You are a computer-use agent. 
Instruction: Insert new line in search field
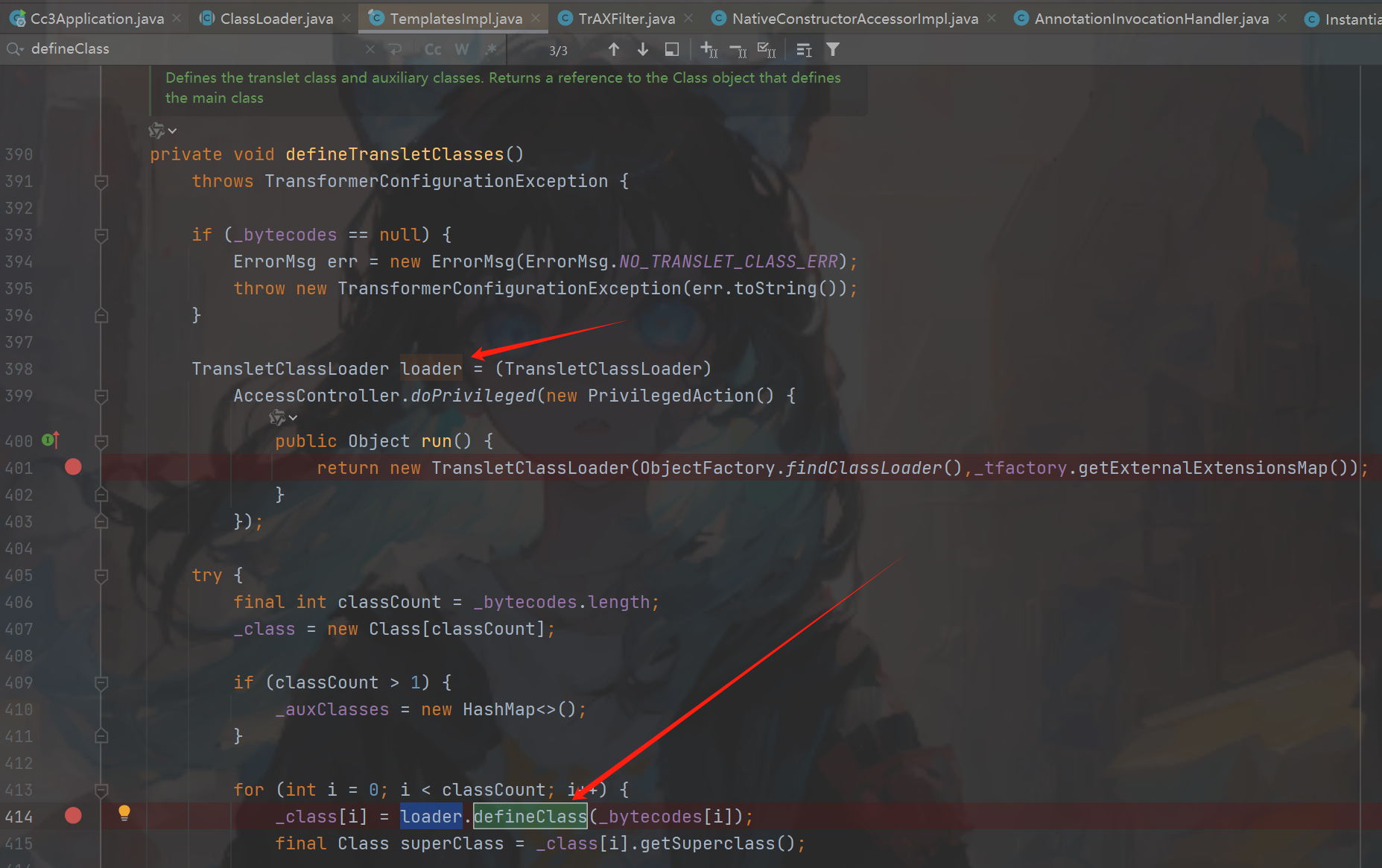pos(395,49)
